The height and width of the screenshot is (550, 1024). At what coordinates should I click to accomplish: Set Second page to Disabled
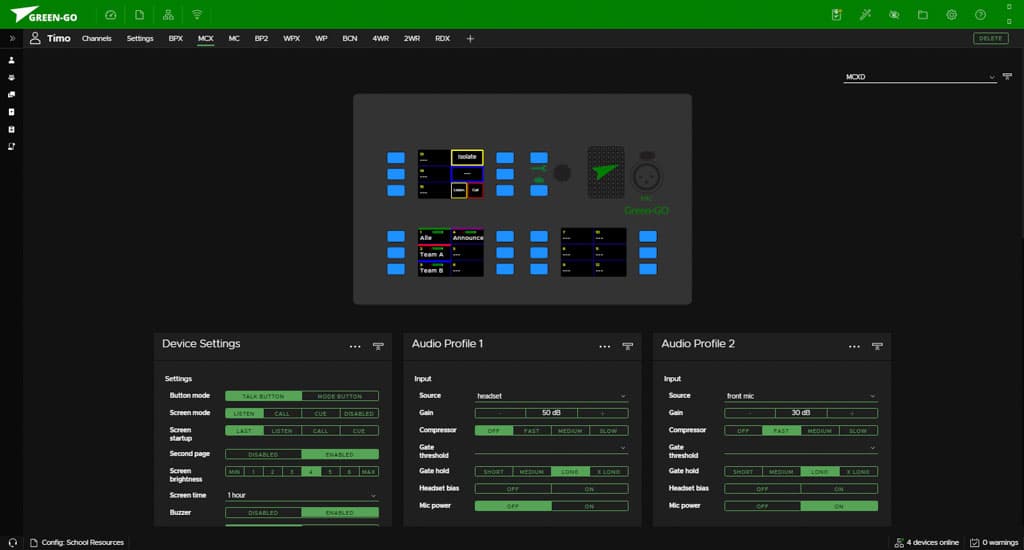click(x=263, y=454)
